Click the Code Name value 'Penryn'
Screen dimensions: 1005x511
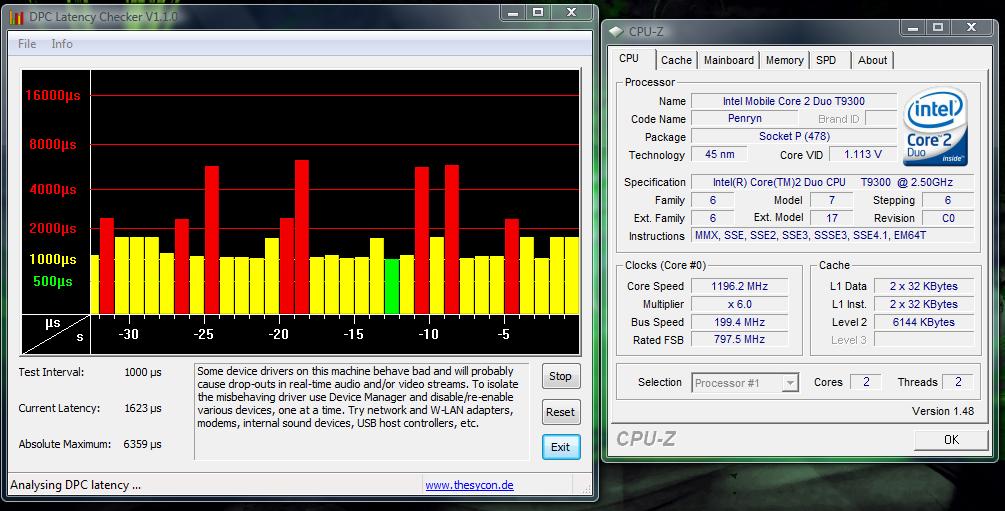pyautogui.click(x=745, y=119)
